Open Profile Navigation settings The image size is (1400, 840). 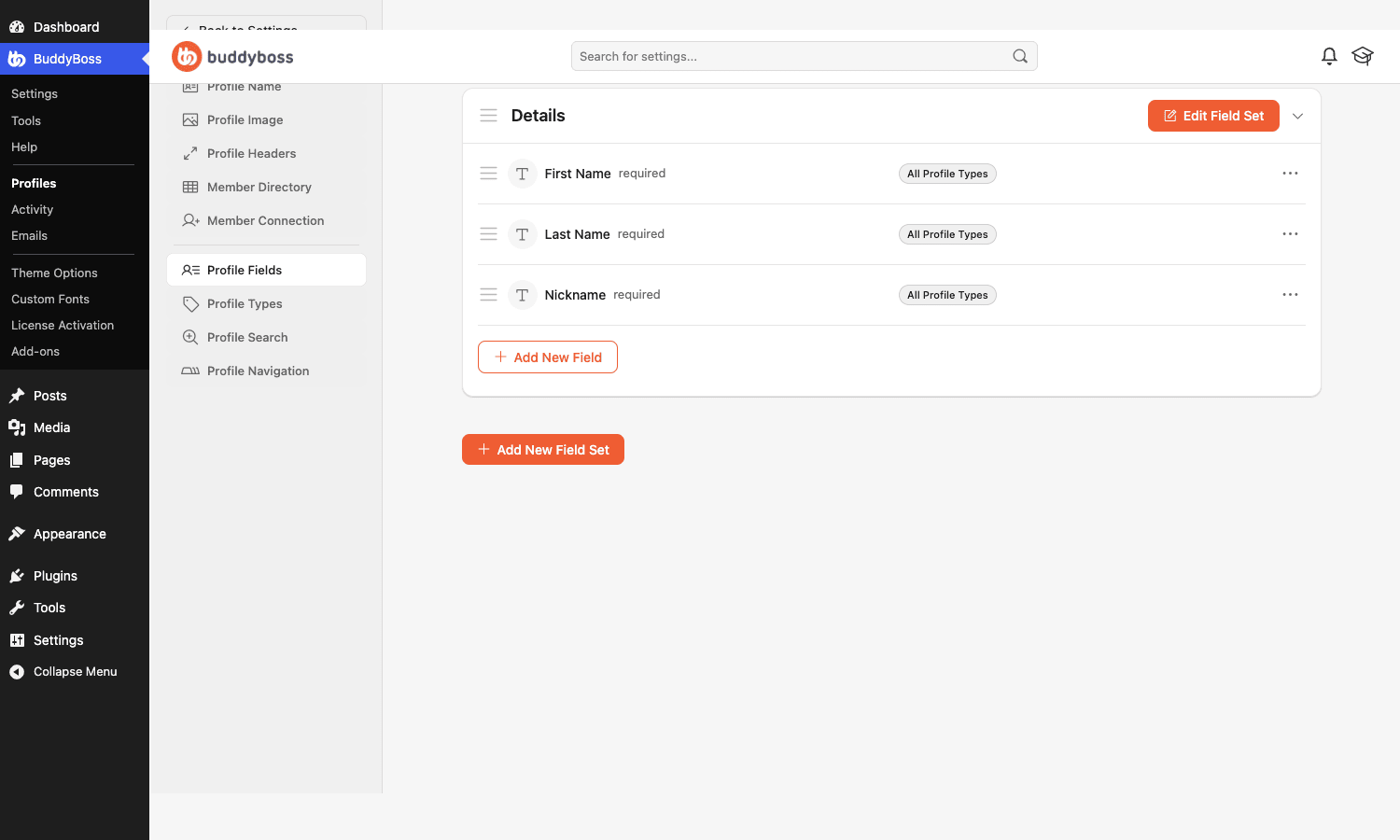pos(266,371)
